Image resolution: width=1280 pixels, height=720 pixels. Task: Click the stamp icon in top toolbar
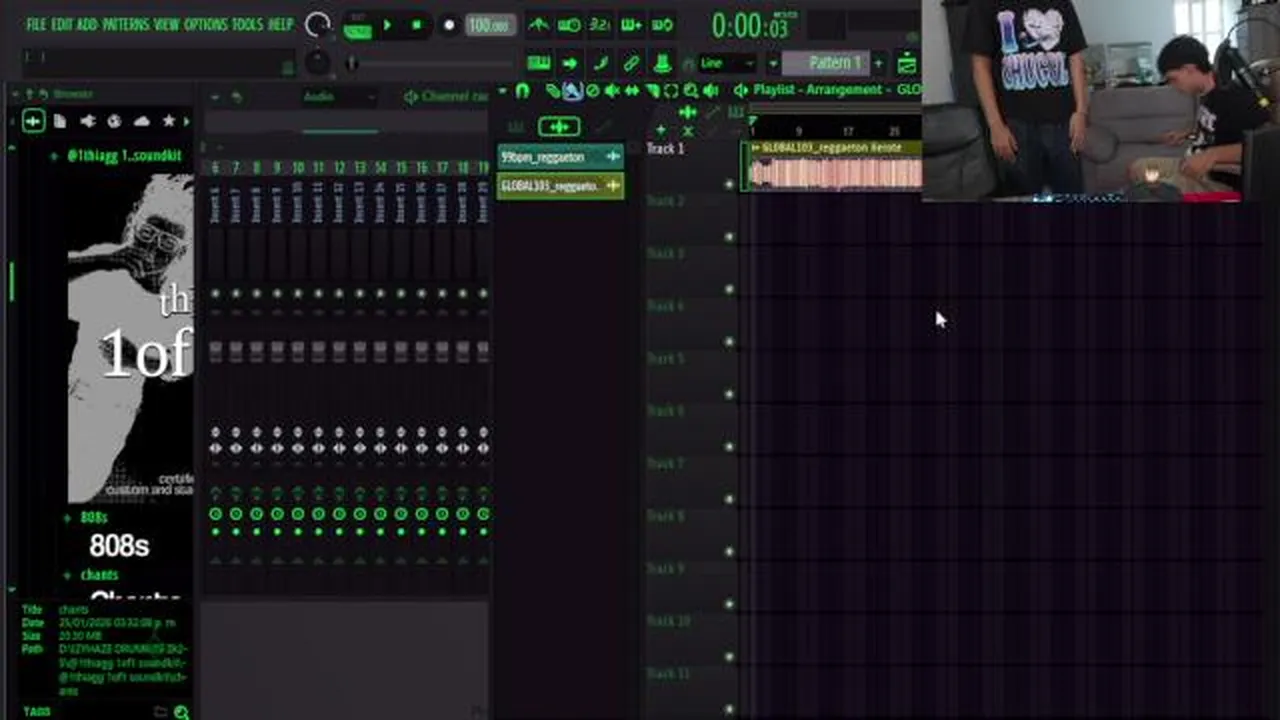tap(662, 63)
